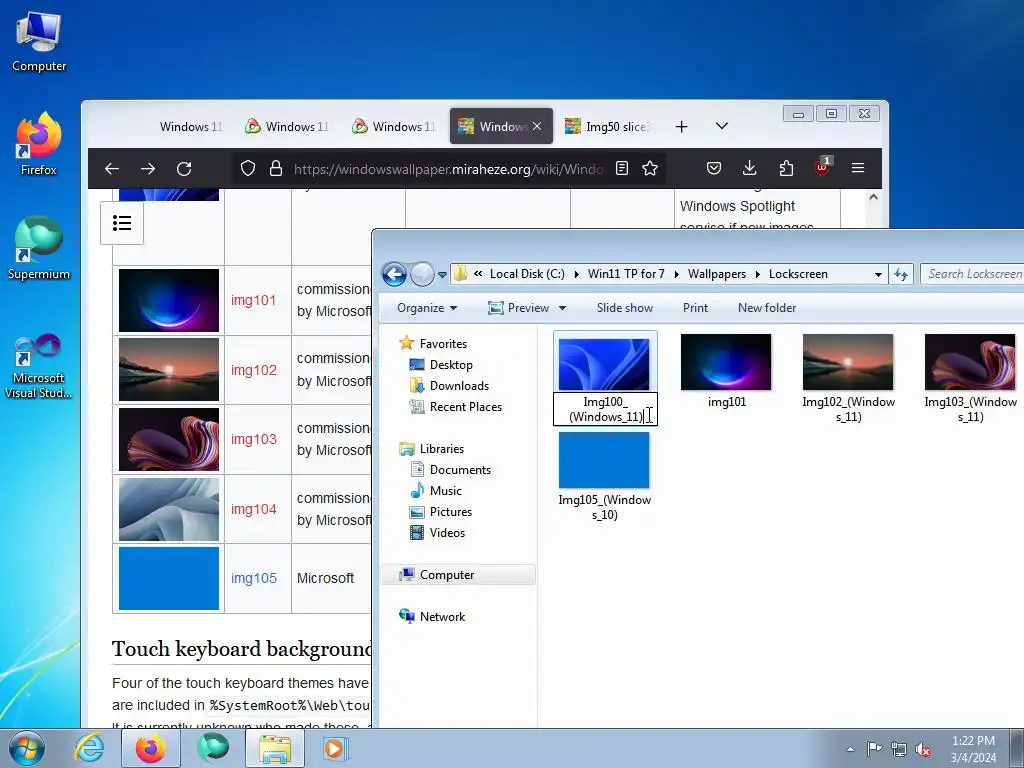Click the Firefox URL address bar
The width and height of the screenshot is (1024, 768).
(447, 169)
